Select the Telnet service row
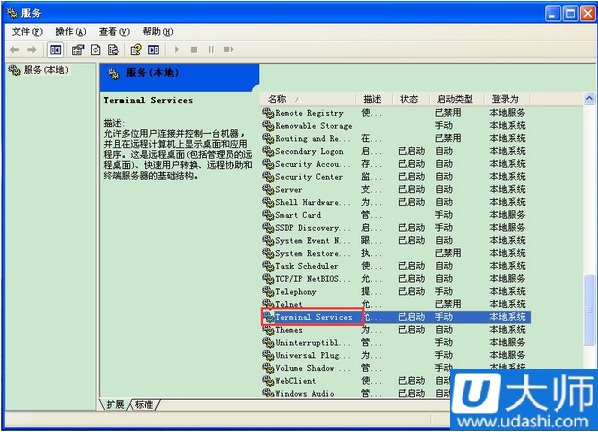This screenshot has height=432, width=598. (x=395, y=304)
